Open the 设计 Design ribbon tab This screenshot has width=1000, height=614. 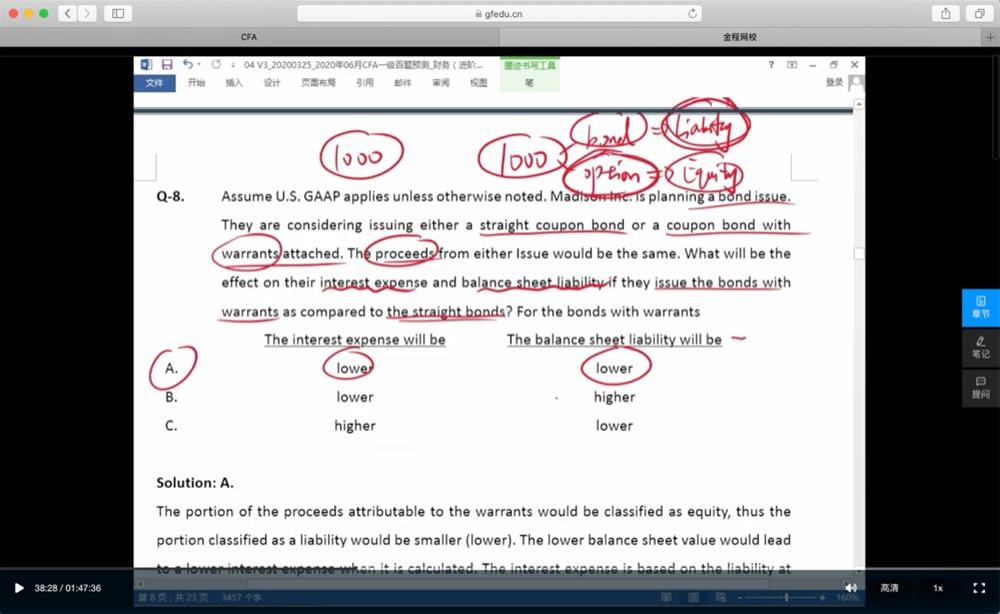(x=272, y=83)
